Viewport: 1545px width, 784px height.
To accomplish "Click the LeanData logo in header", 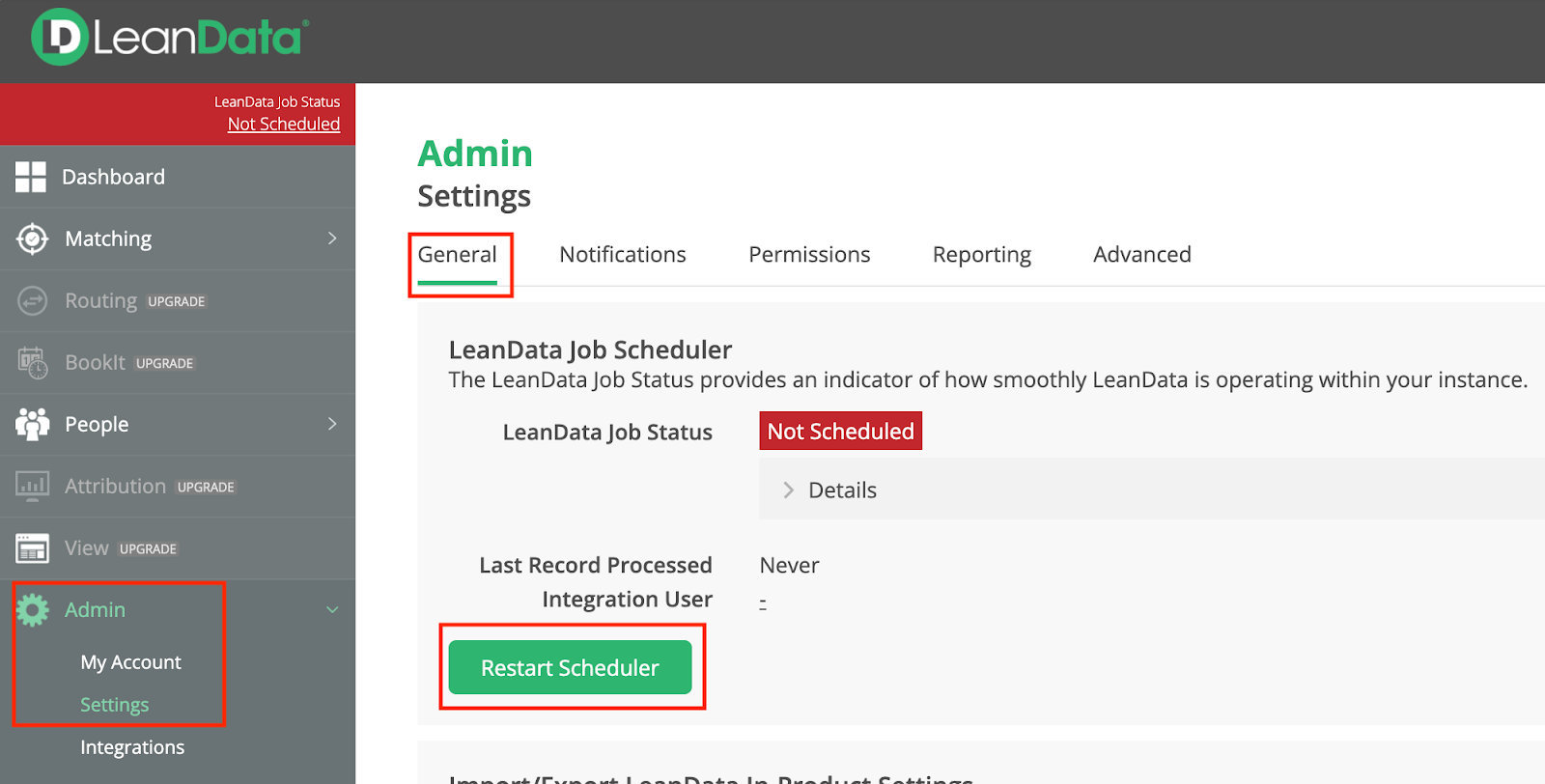I will [170, 38].
